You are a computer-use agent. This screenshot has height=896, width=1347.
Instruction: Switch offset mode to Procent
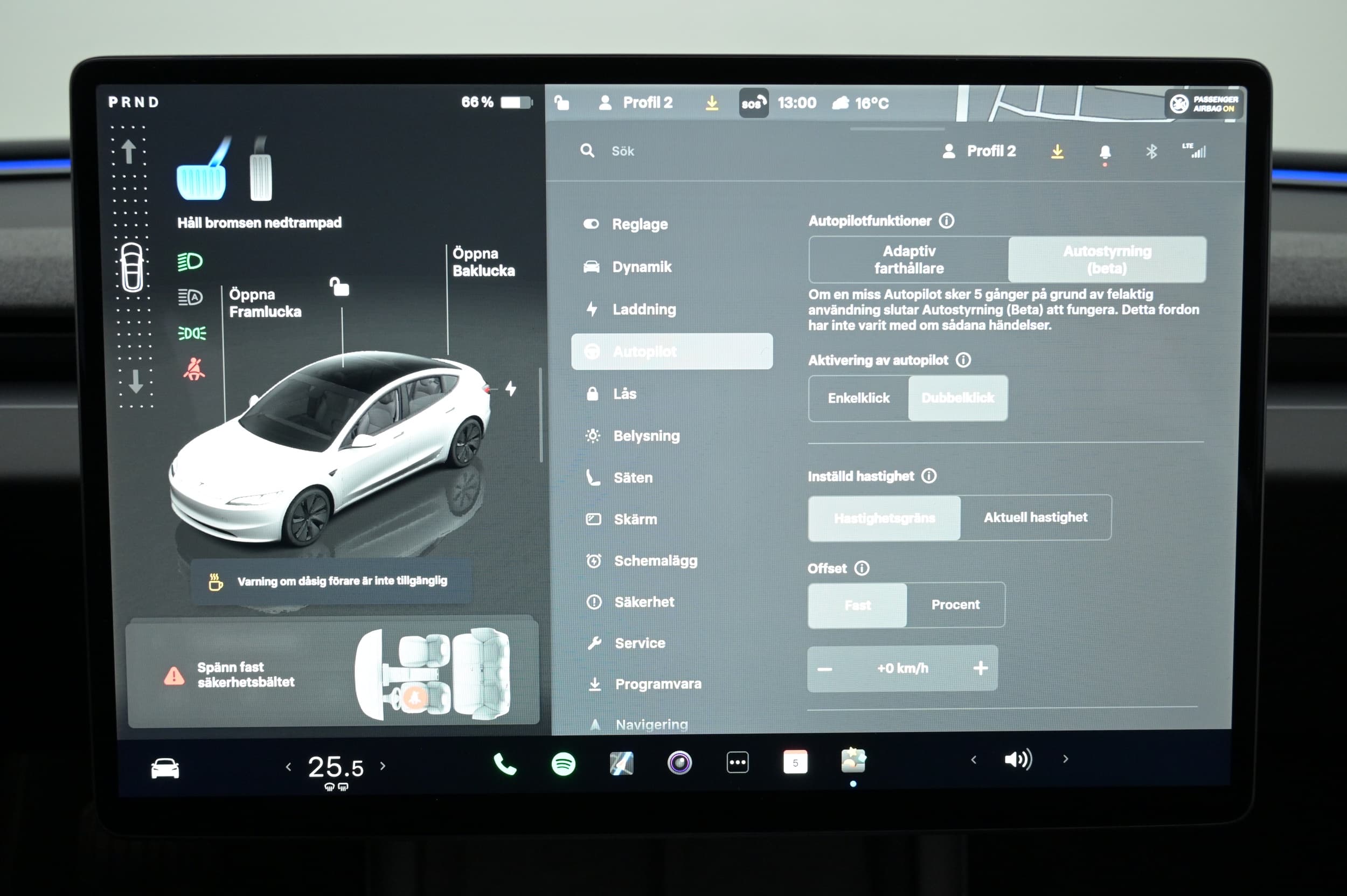pyautogui.click(x=955, y=605)
